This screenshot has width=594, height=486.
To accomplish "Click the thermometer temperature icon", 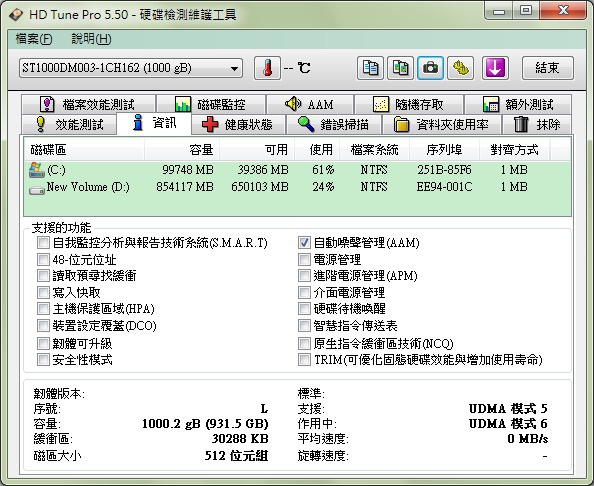I will pos(267,68).
